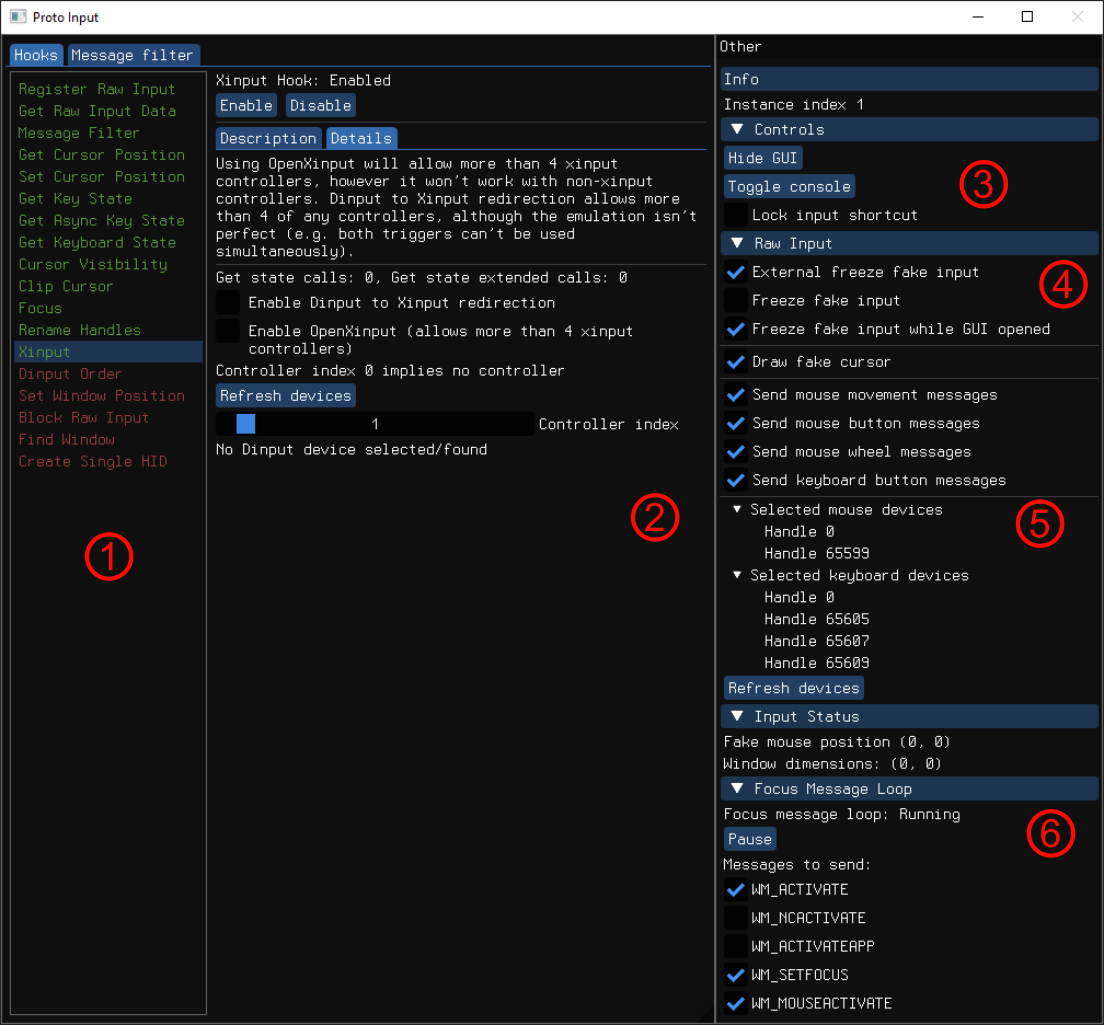Check Freeze fake input
The width and height of the screenshot is (1104, 1025).
click(x=736, y=301)
